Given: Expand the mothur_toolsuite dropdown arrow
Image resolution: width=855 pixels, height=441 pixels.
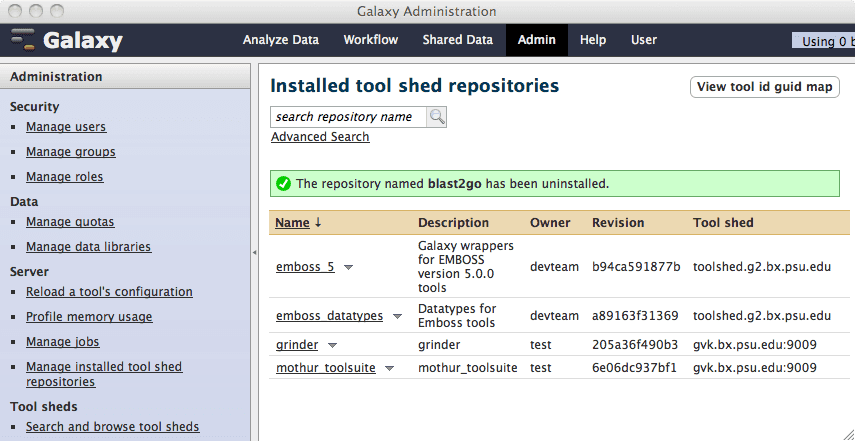Looking at the screenshot, I should [x=389, y=368].
